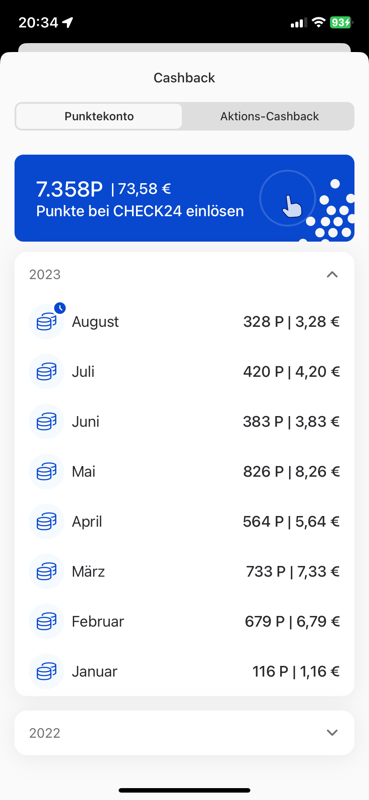
Task: Tap the coins icon next to Juni
Action: (46, 422)
